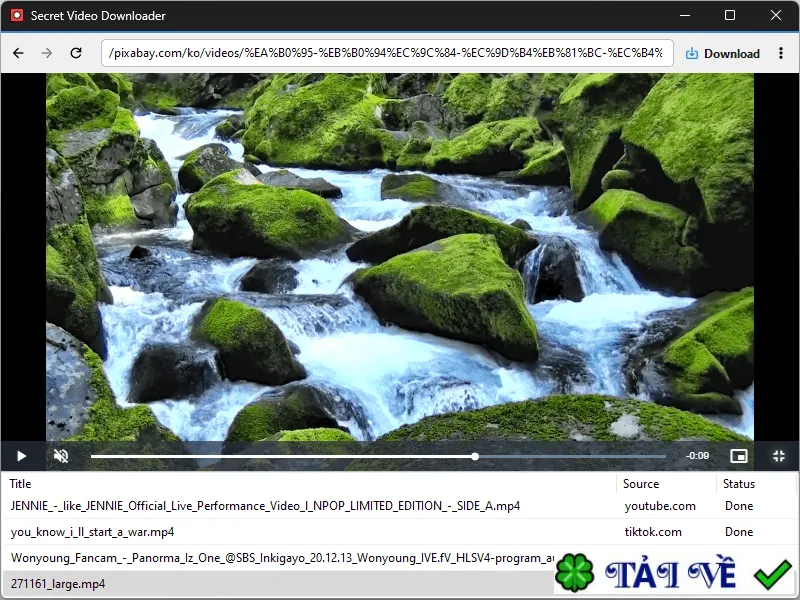800x600 pixels.
Task: Click the Title column header
Action: [20, 484]
